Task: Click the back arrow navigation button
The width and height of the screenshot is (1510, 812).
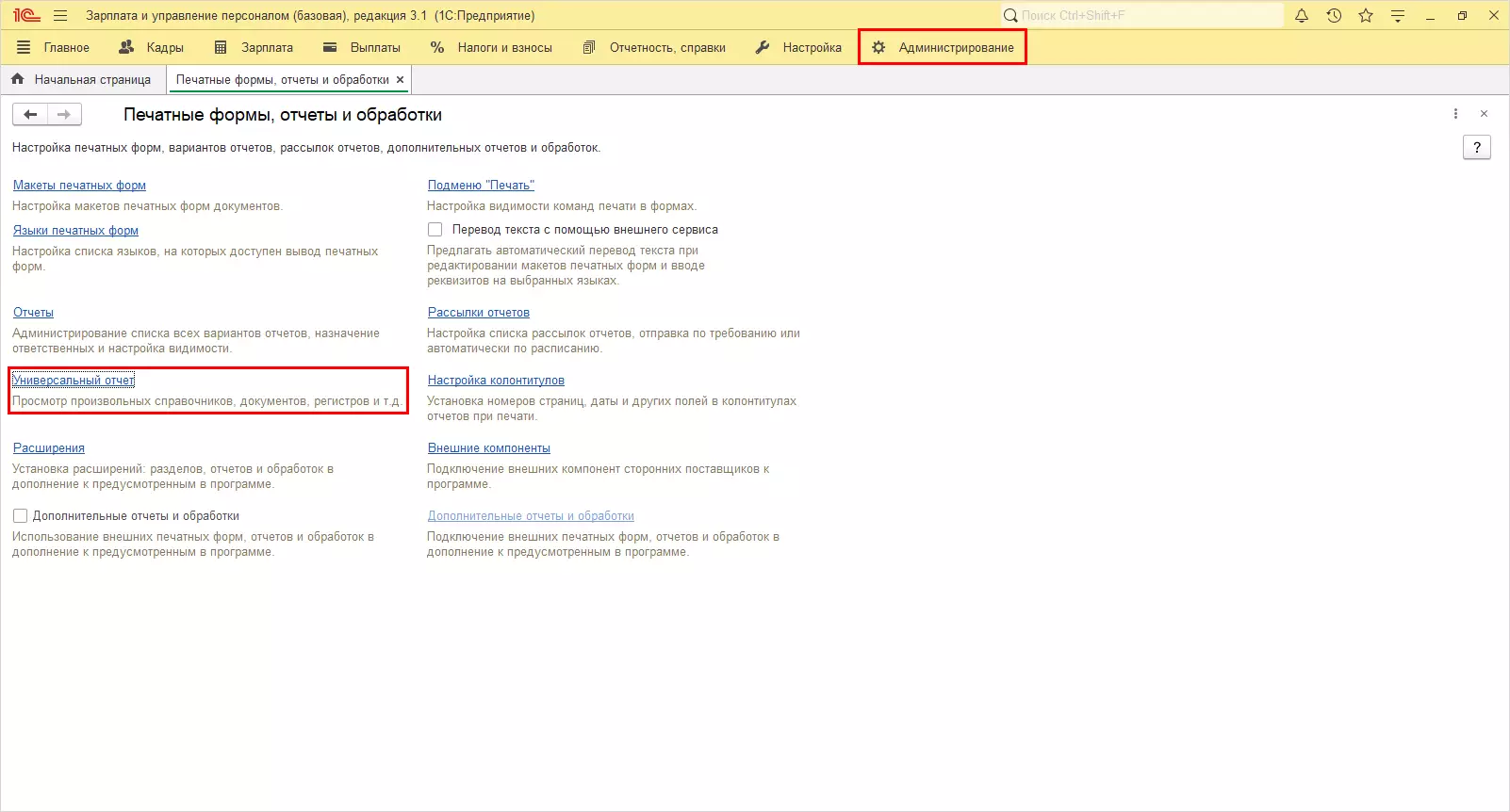Action: pyautogui.click(x=30, y=114)
